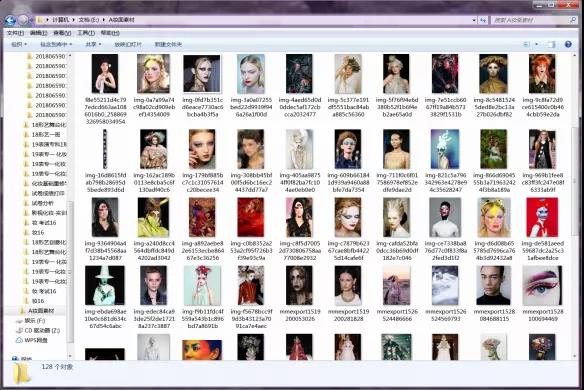
Task: Click the 新建文件夹 button
Action: 168,44
